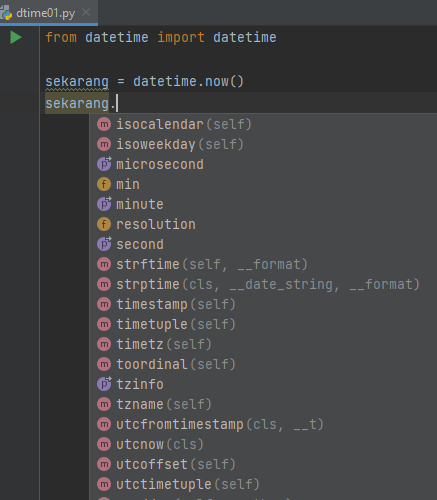Screen dimensions: 437x500
Task: Click the sekarang variable on line three
Action: pyautogui.click(x=77, y=82)
